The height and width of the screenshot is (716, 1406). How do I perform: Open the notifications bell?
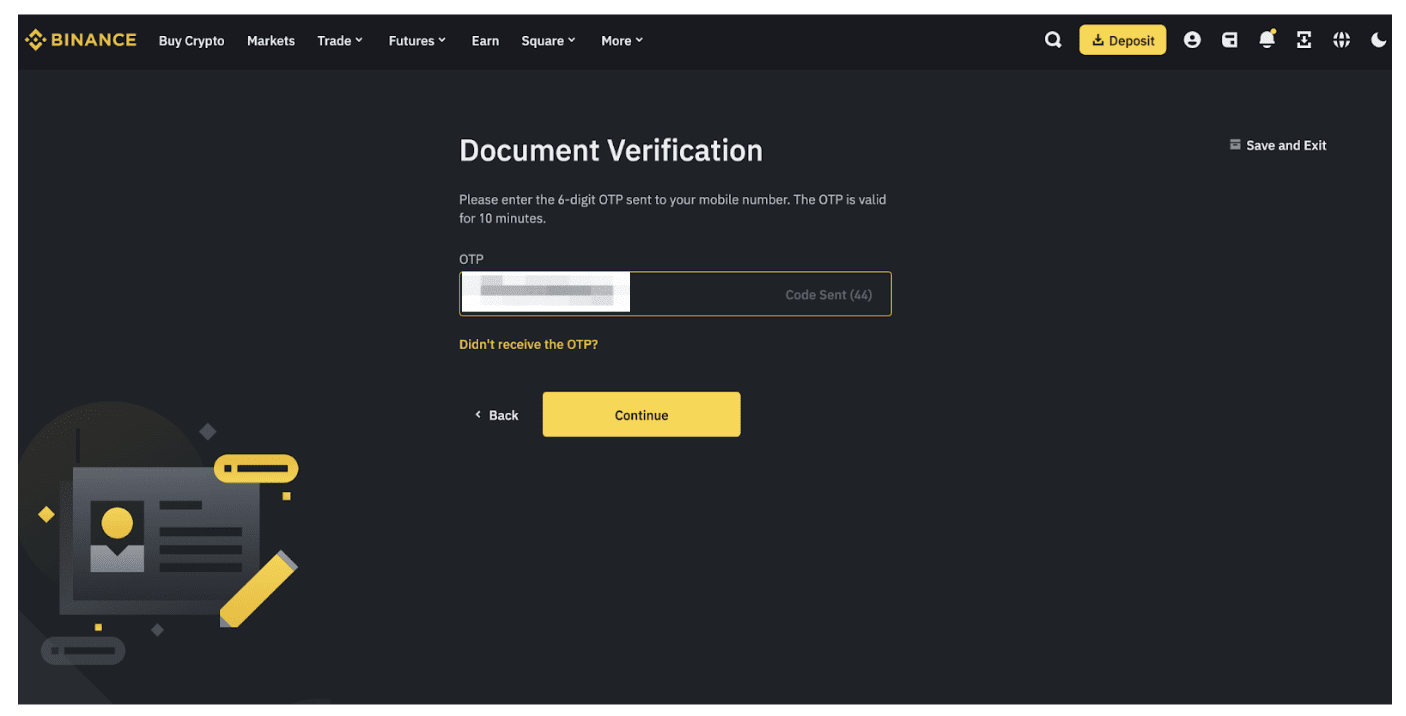pyautogui.click(x=1267, y=40)
